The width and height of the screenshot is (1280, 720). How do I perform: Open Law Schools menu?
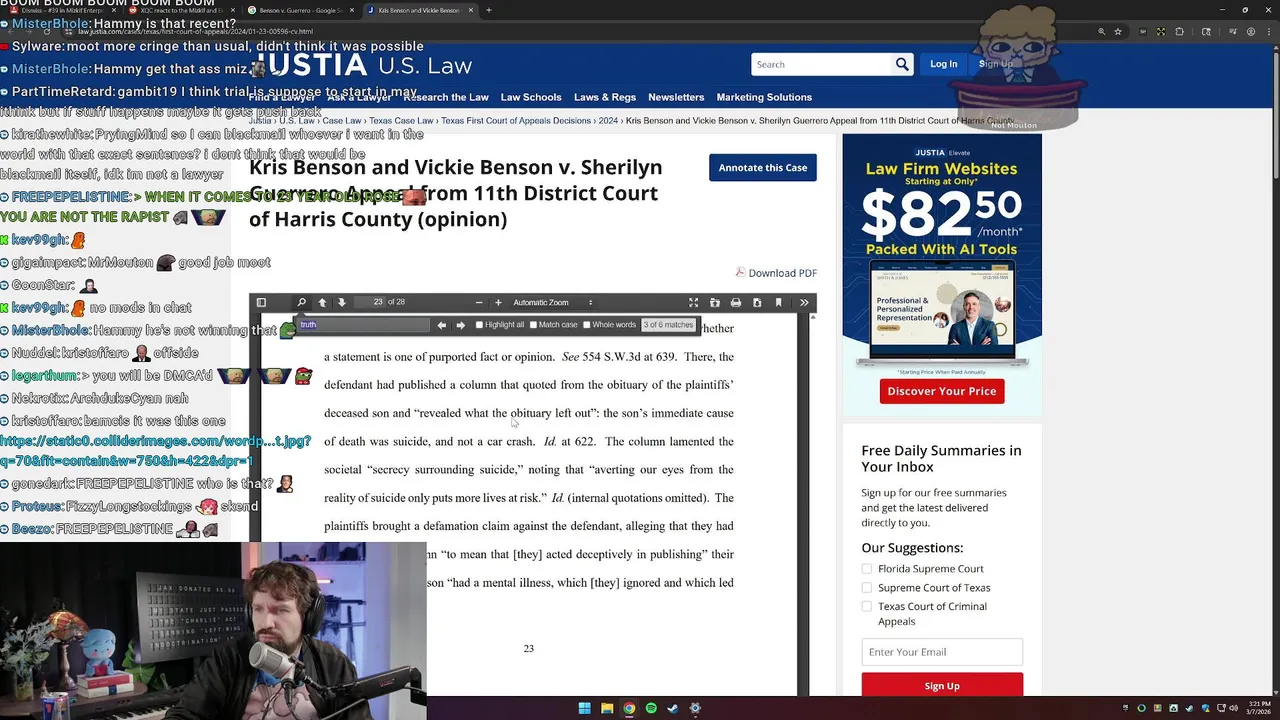click(531, 97)
